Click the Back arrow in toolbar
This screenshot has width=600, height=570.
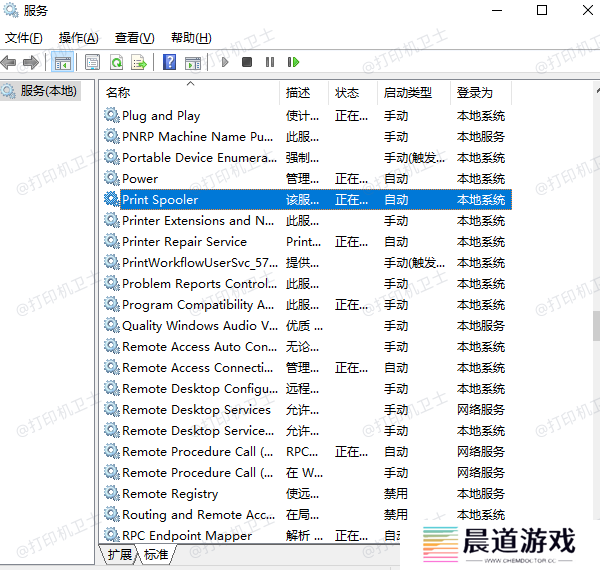8,62
